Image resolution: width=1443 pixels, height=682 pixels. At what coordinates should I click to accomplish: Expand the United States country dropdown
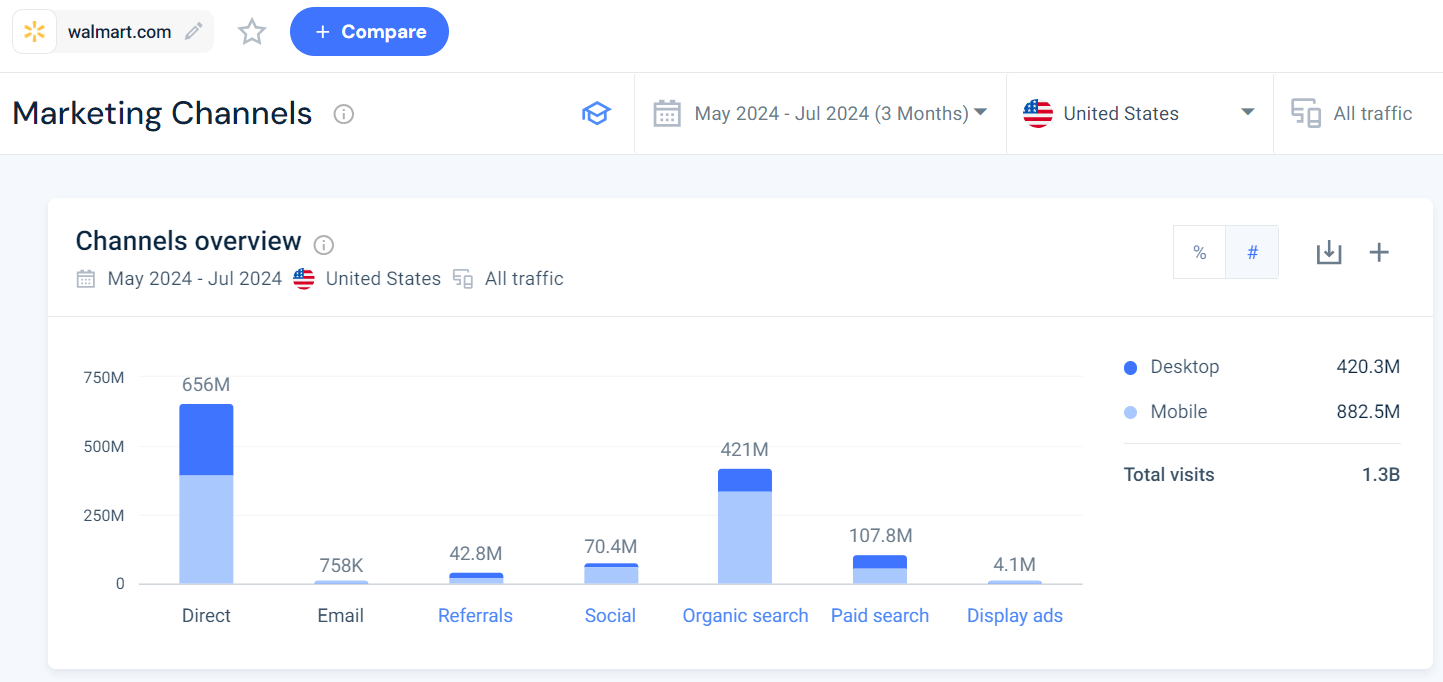pos(1139,113)
